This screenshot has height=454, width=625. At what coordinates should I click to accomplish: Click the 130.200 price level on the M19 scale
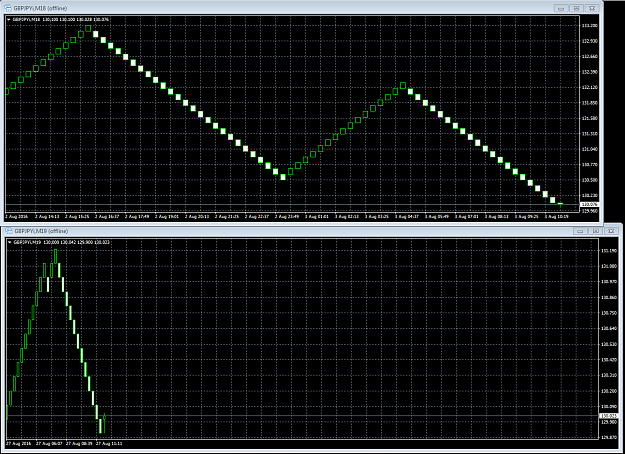click(x=609, y=391)
